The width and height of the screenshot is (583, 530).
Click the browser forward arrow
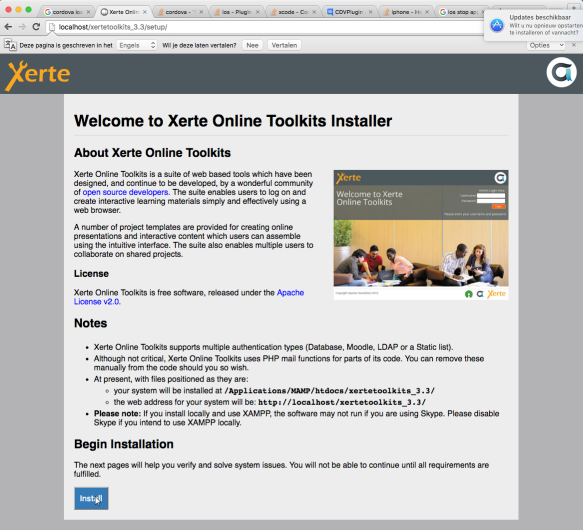tap(22, 27)
